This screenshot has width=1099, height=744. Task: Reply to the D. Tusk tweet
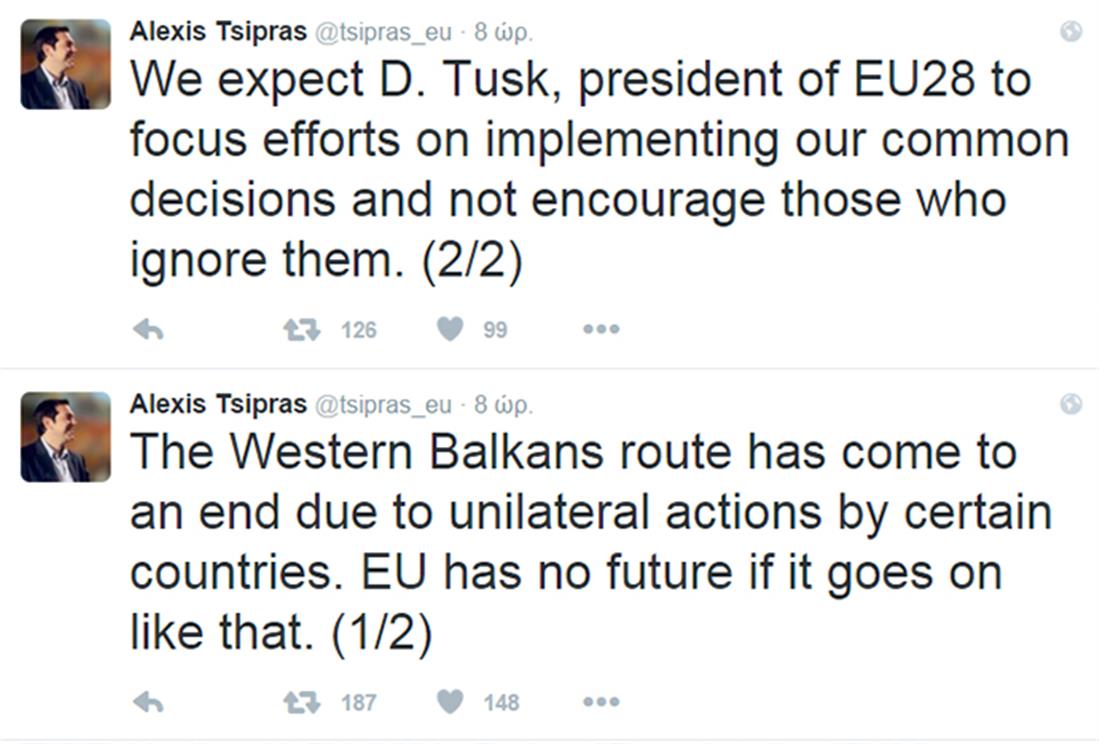[148, 329]
